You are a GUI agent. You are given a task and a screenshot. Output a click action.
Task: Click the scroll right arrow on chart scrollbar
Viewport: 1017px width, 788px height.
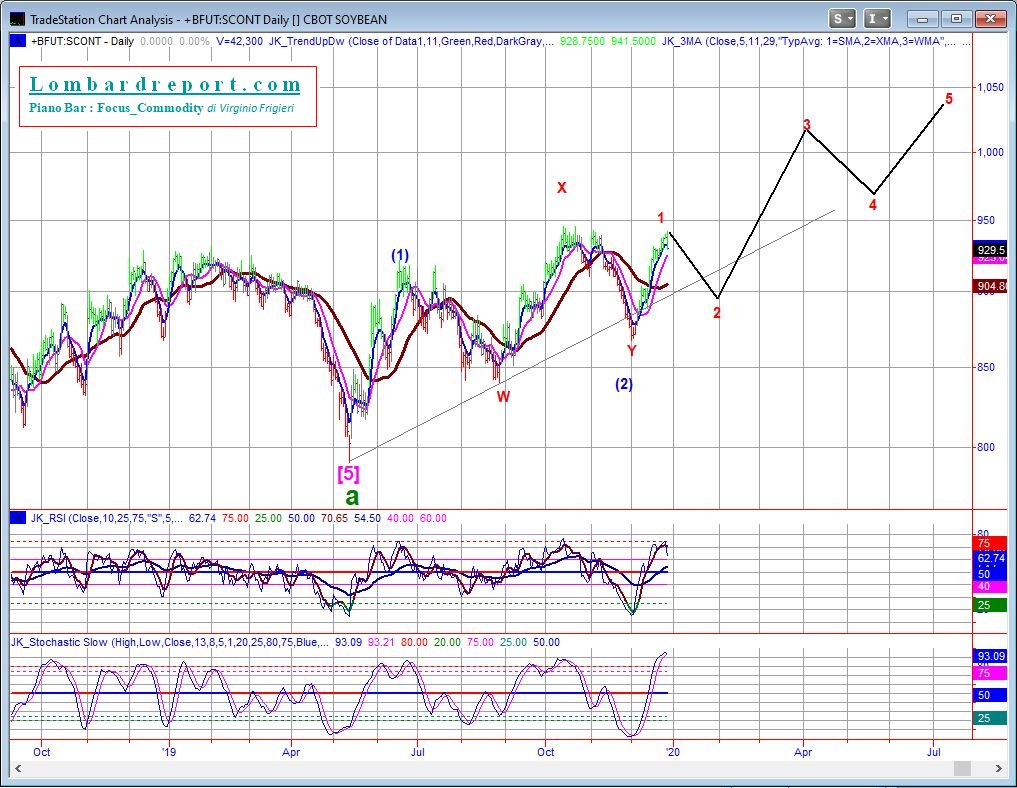click(999, 769)
